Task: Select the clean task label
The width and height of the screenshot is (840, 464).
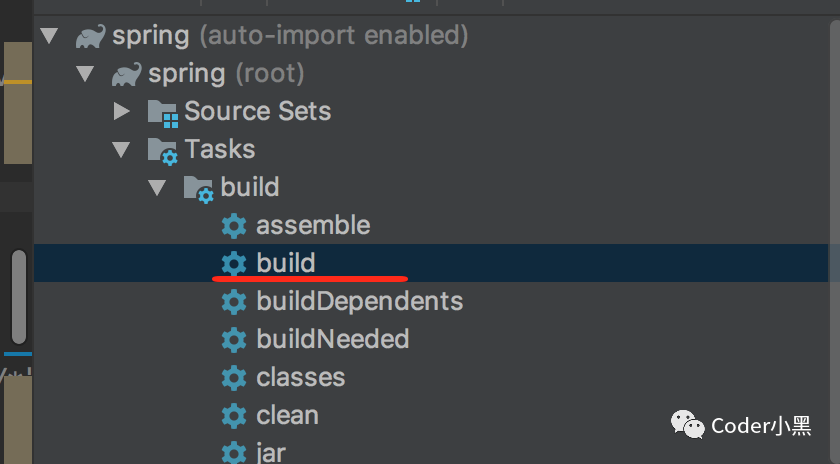Action: [x=287, y=415]
